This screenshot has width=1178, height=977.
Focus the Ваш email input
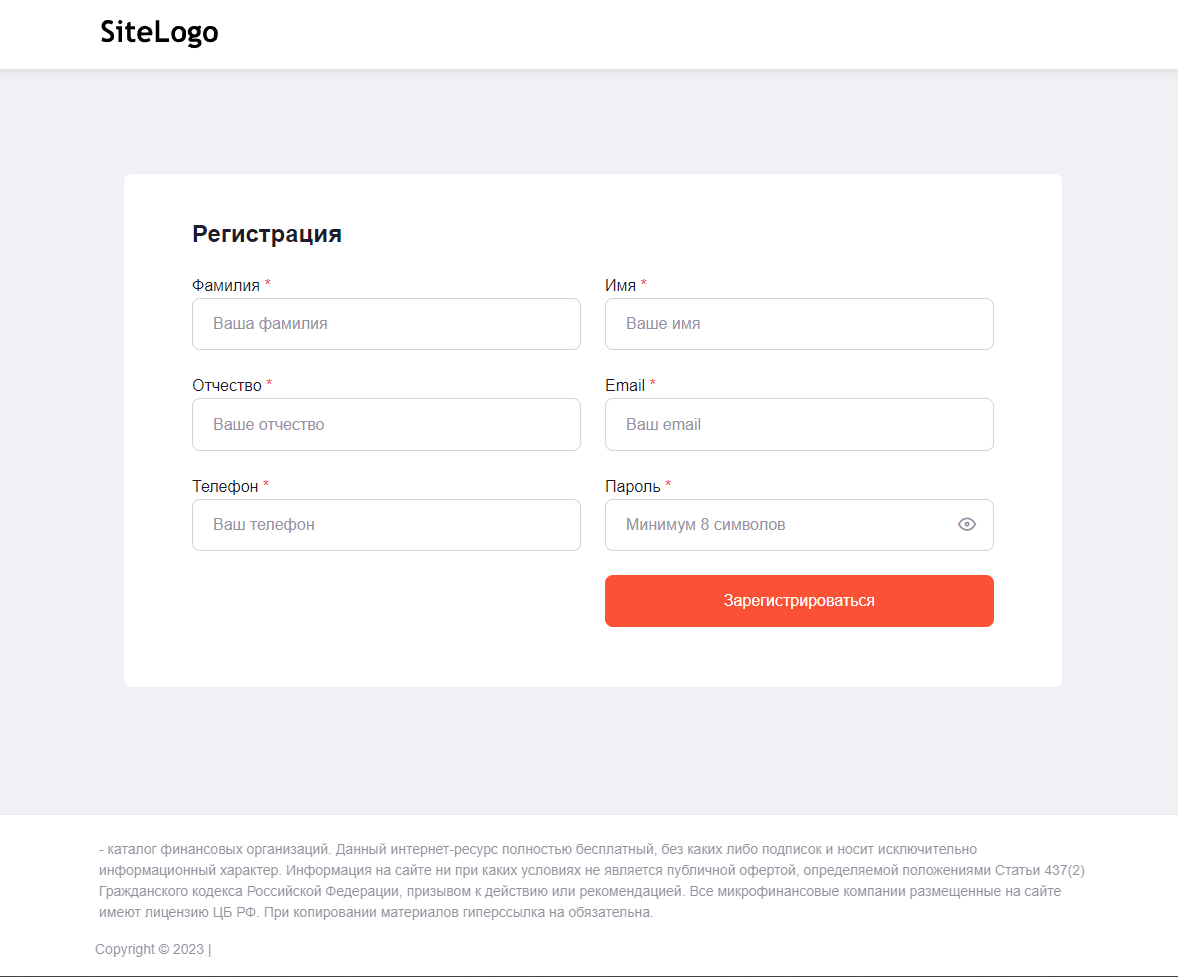pos(799,424)
